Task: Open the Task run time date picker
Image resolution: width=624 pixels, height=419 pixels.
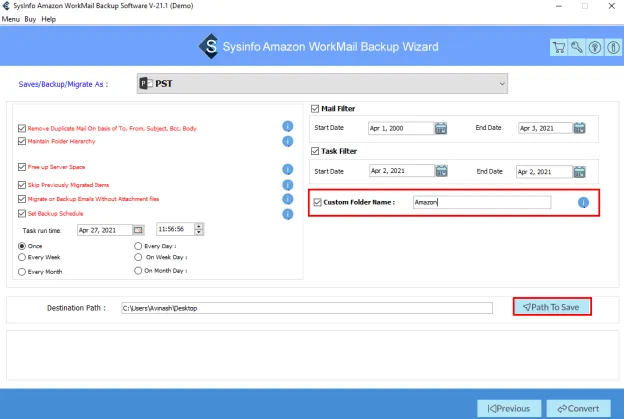Action: pyautogui.click(x=139, y=230)
